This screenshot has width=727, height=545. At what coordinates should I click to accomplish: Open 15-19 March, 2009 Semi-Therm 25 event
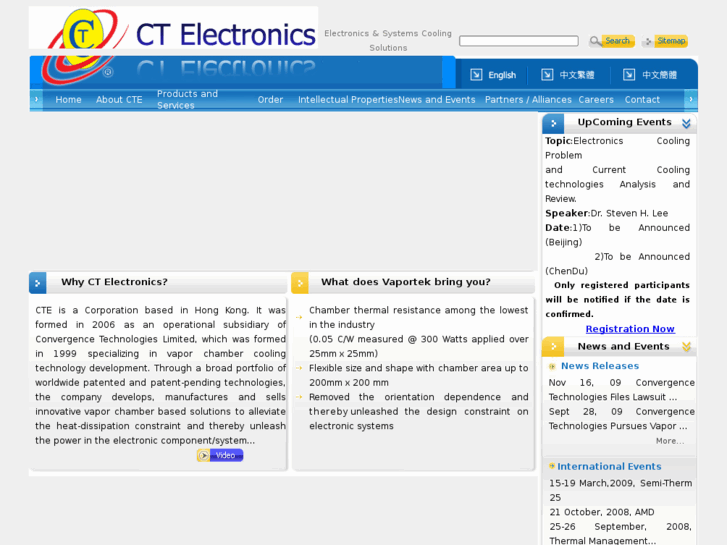point(620,490)
